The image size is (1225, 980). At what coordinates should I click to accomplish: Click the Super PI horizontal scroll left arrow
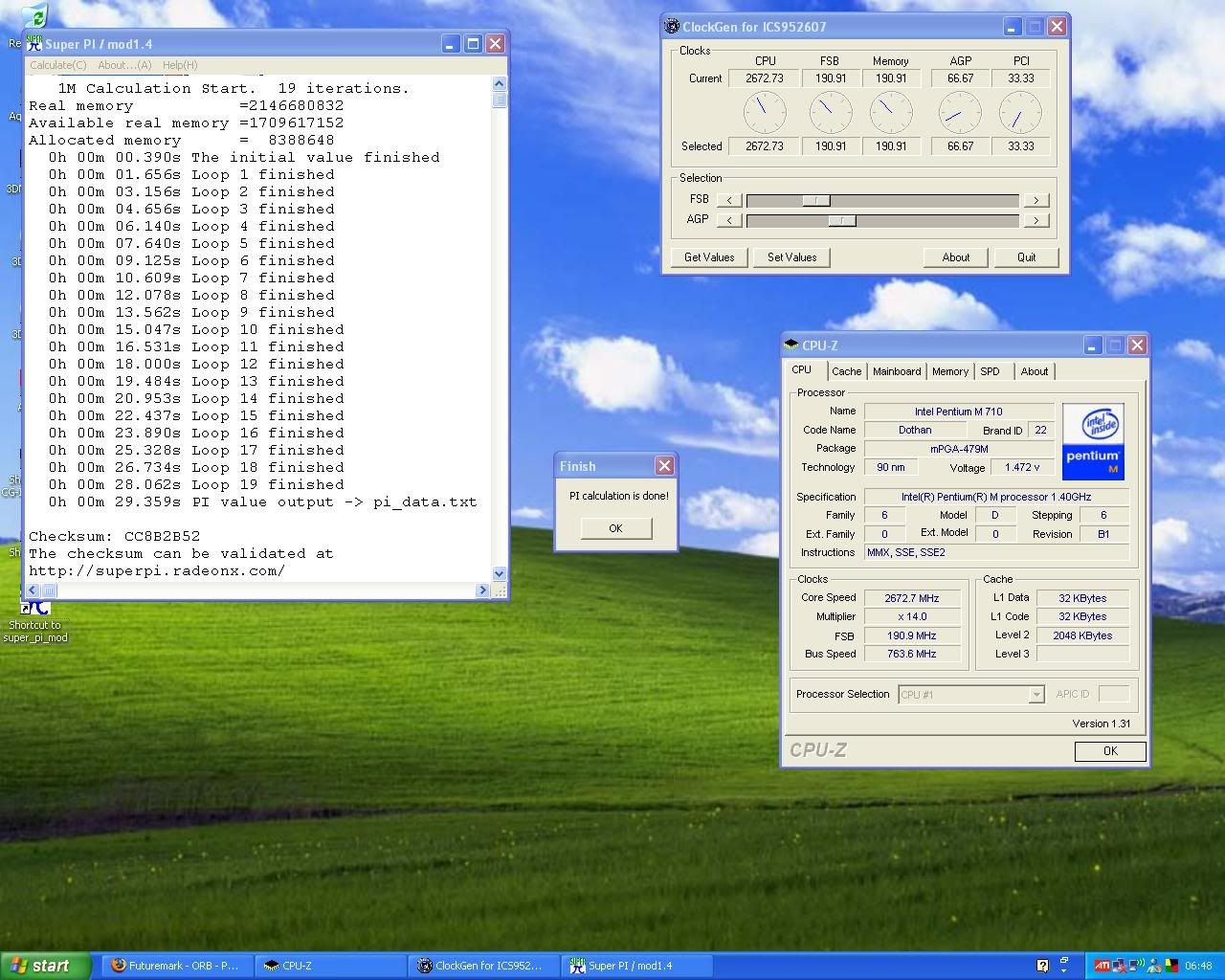pos(33,590)
